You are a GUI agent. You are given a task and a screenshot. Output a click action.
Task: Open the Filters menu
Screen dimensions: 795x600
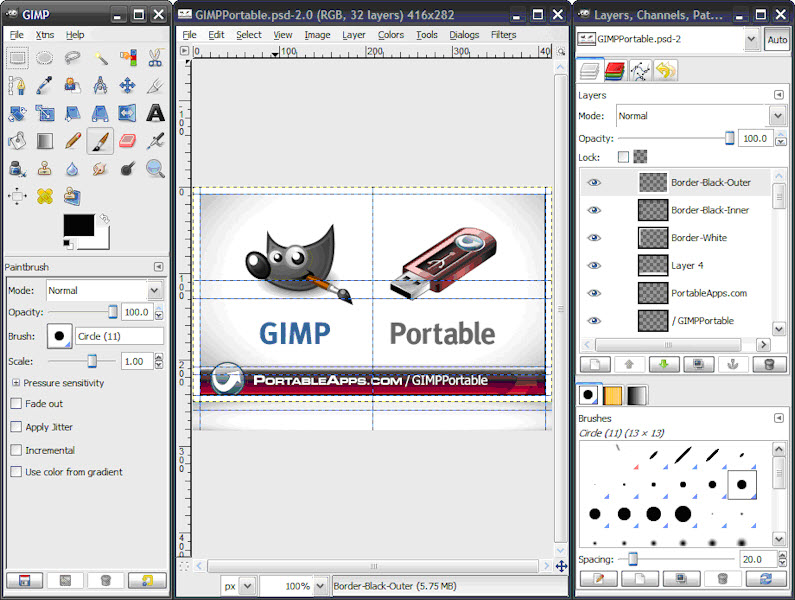click(503, 35)
